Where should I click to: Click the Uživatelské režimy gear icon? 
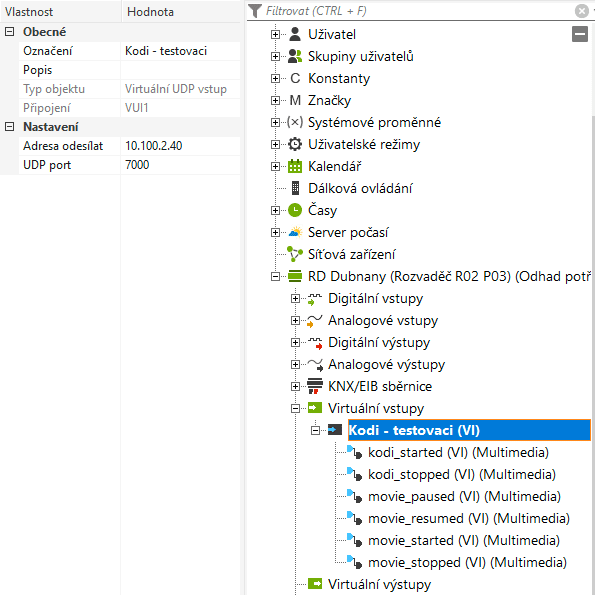click(x=295, y=144)
